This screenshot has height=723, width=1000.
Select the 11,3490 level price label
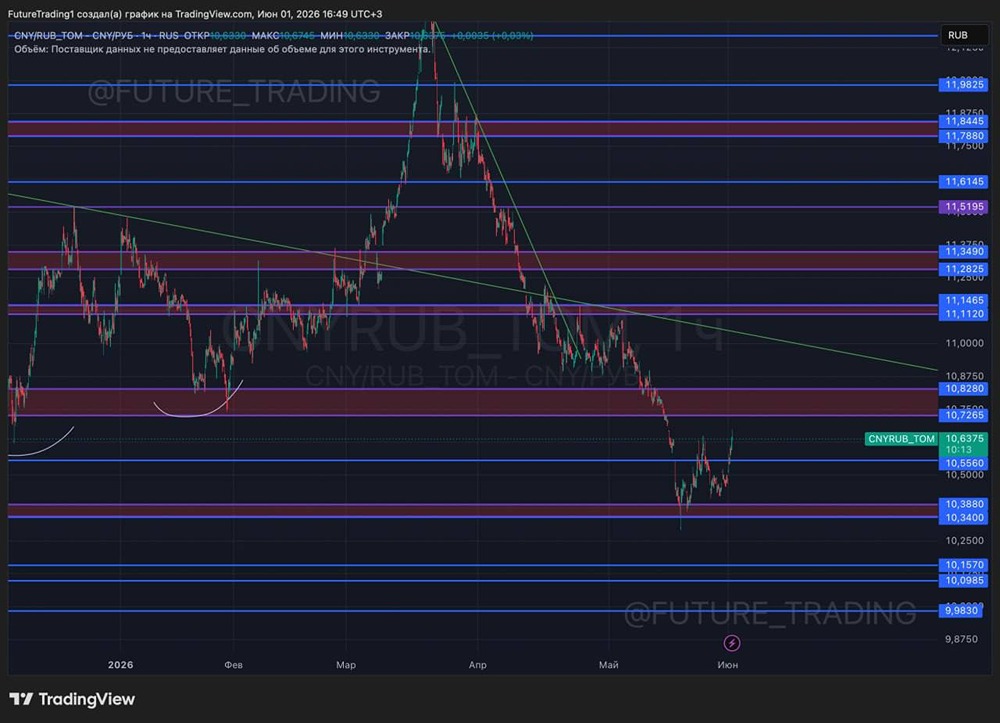coord(964,251)
